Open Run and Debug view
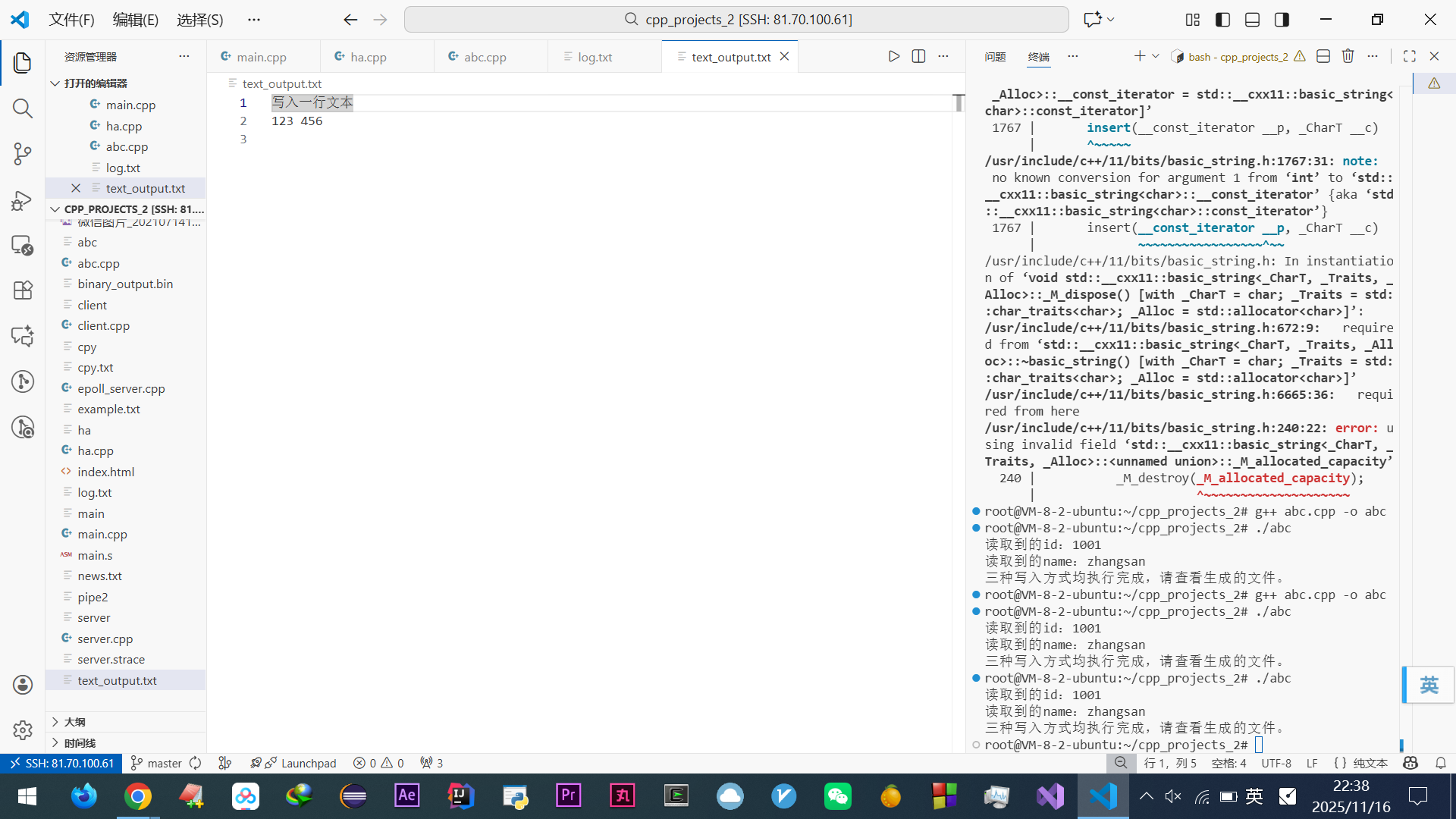This screenshot has height=819, width=1456. [x=23, y=200]
